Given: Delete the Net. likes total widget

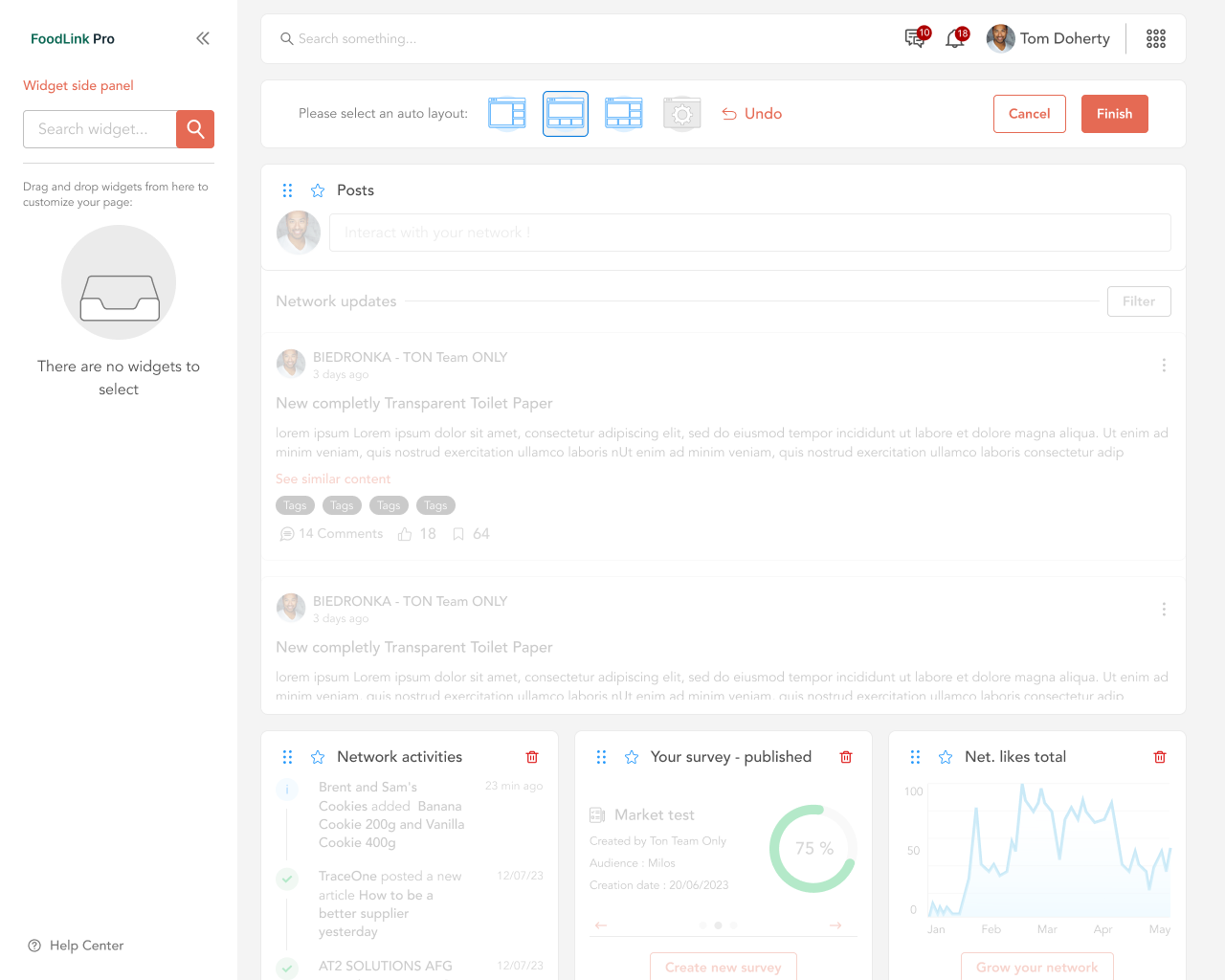Looking at the screenshot, I should click(1160, 757).
